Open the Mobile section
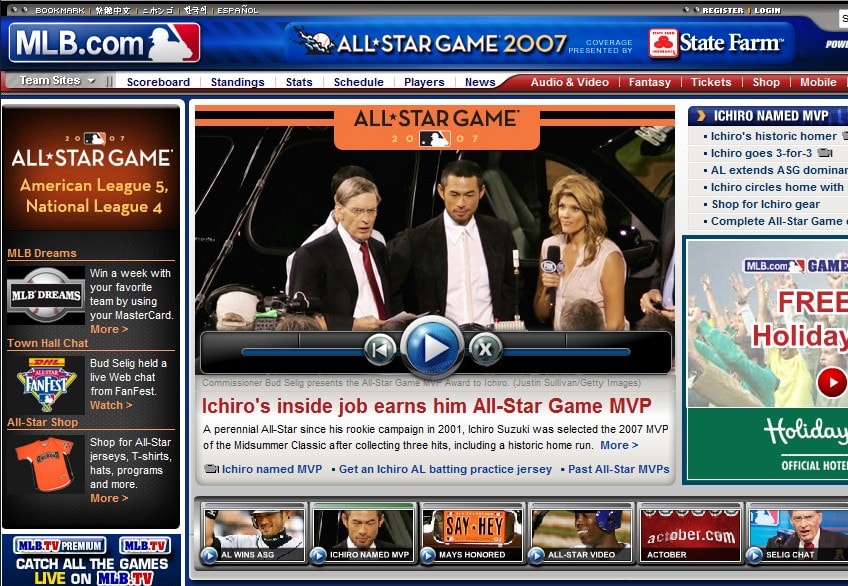This screenshot has height=586, width=848. click(x=818, y=82)
